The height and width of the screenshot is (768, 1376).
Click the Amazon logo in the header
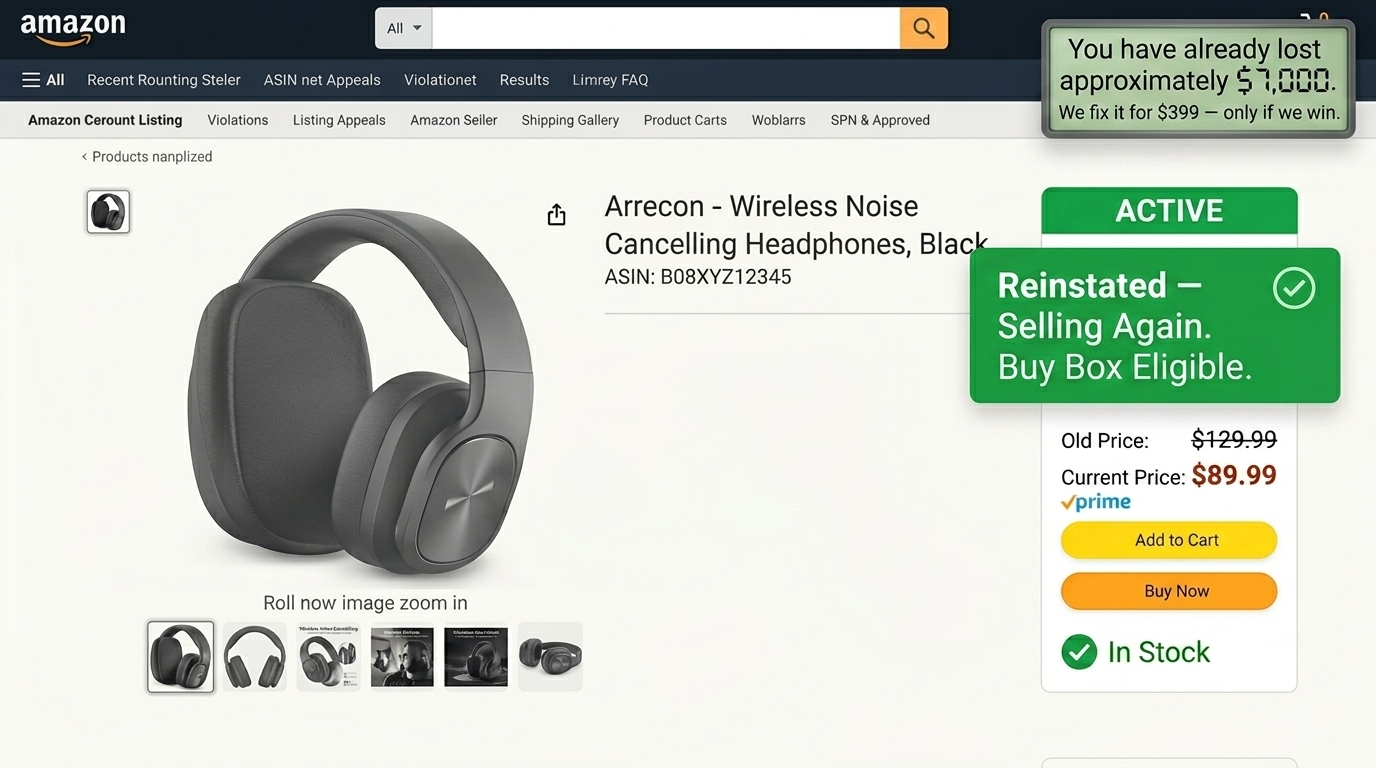73,27
